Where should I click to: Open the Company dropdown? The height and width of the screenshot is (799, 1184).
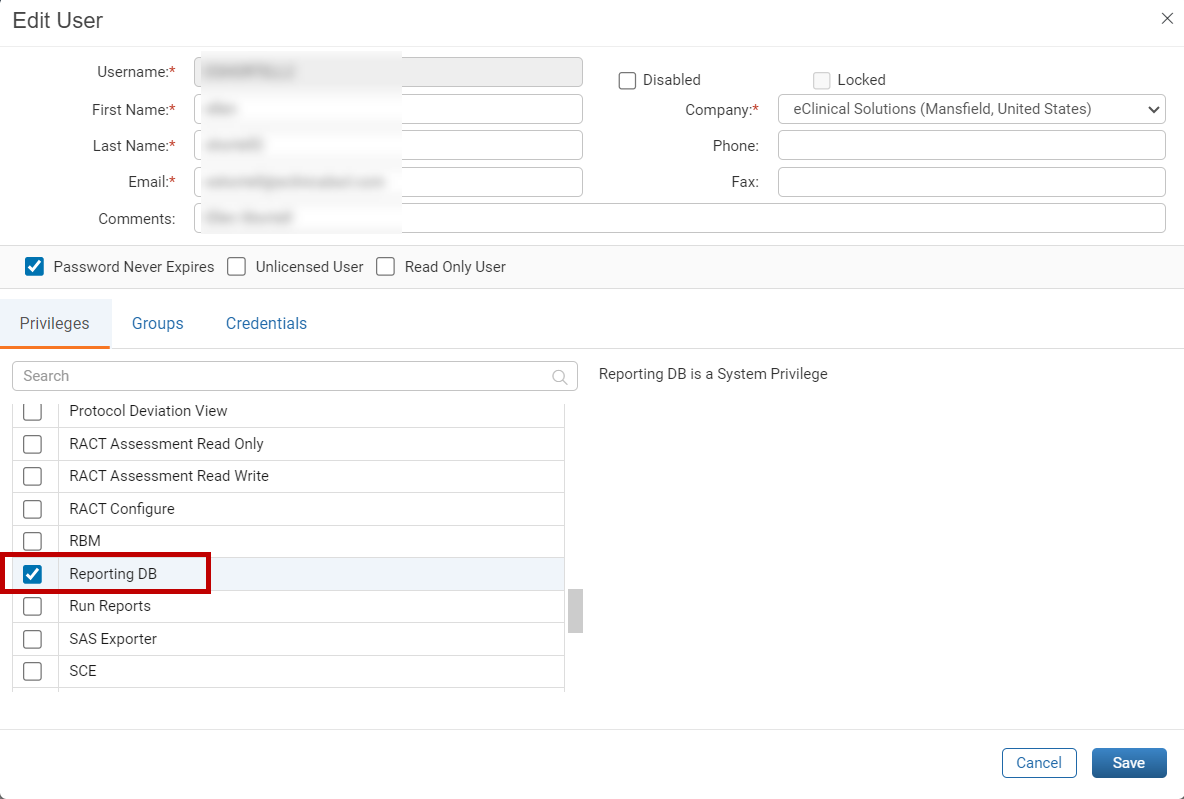pyautogui.click(x=972, y=110)
